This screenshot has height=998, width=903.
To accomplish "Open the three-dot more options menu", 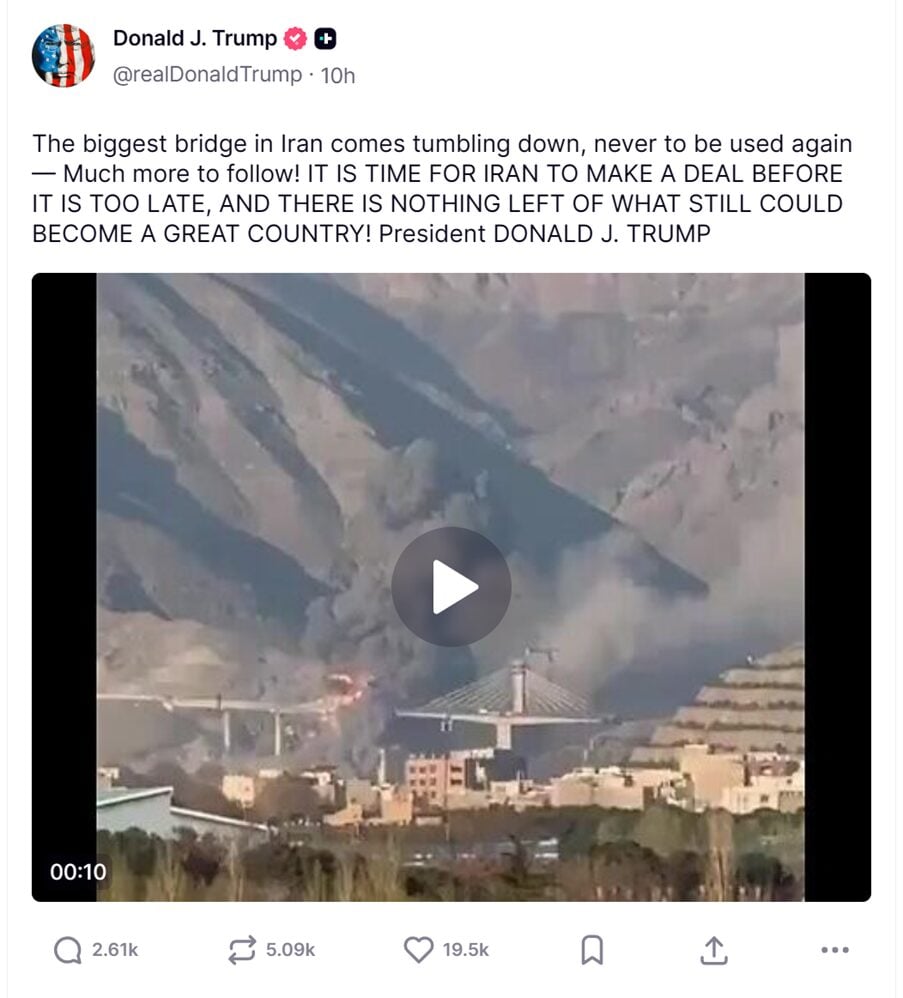I will [x=835, y=950].
